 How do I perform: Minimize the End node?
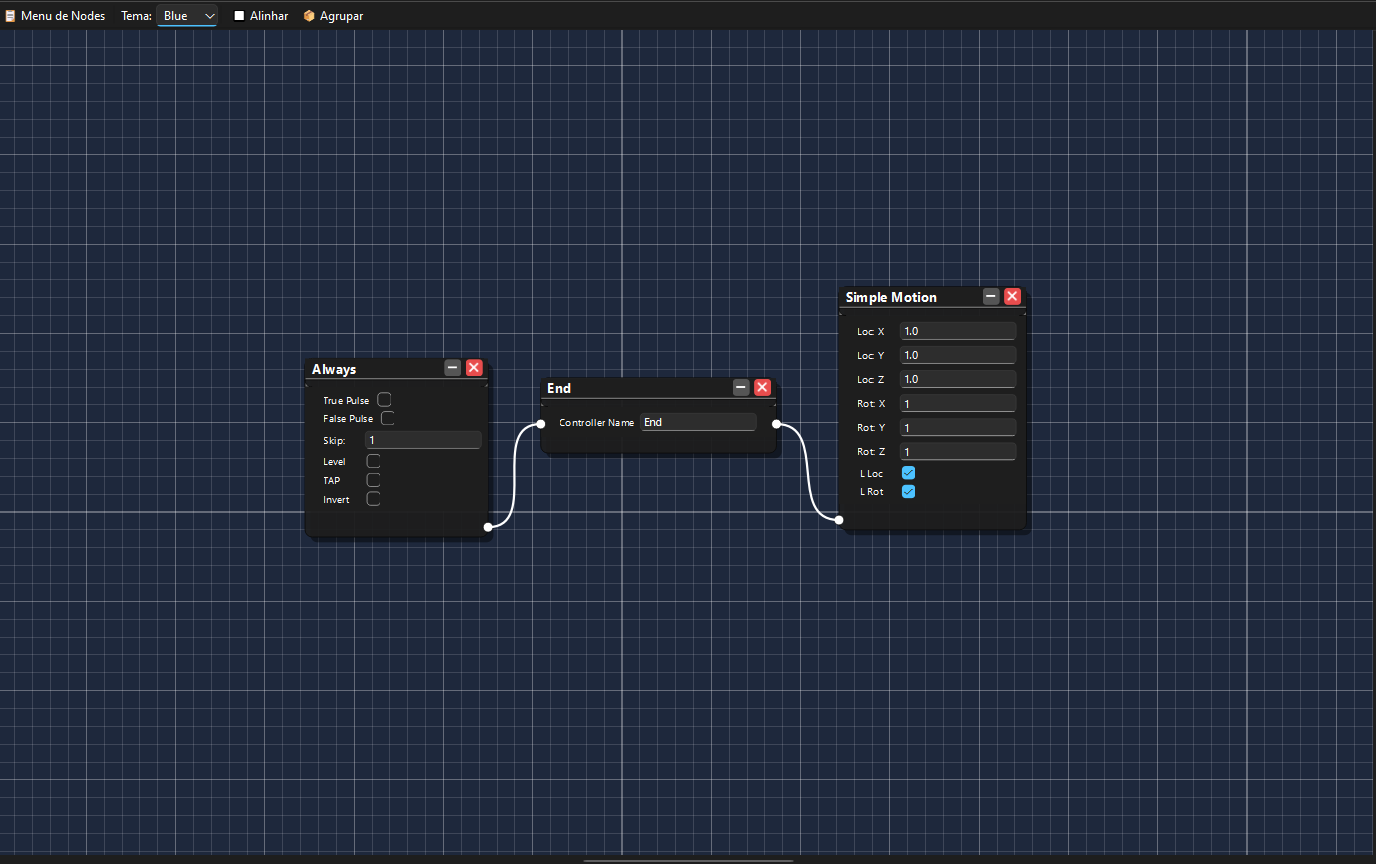click(741, 387)
